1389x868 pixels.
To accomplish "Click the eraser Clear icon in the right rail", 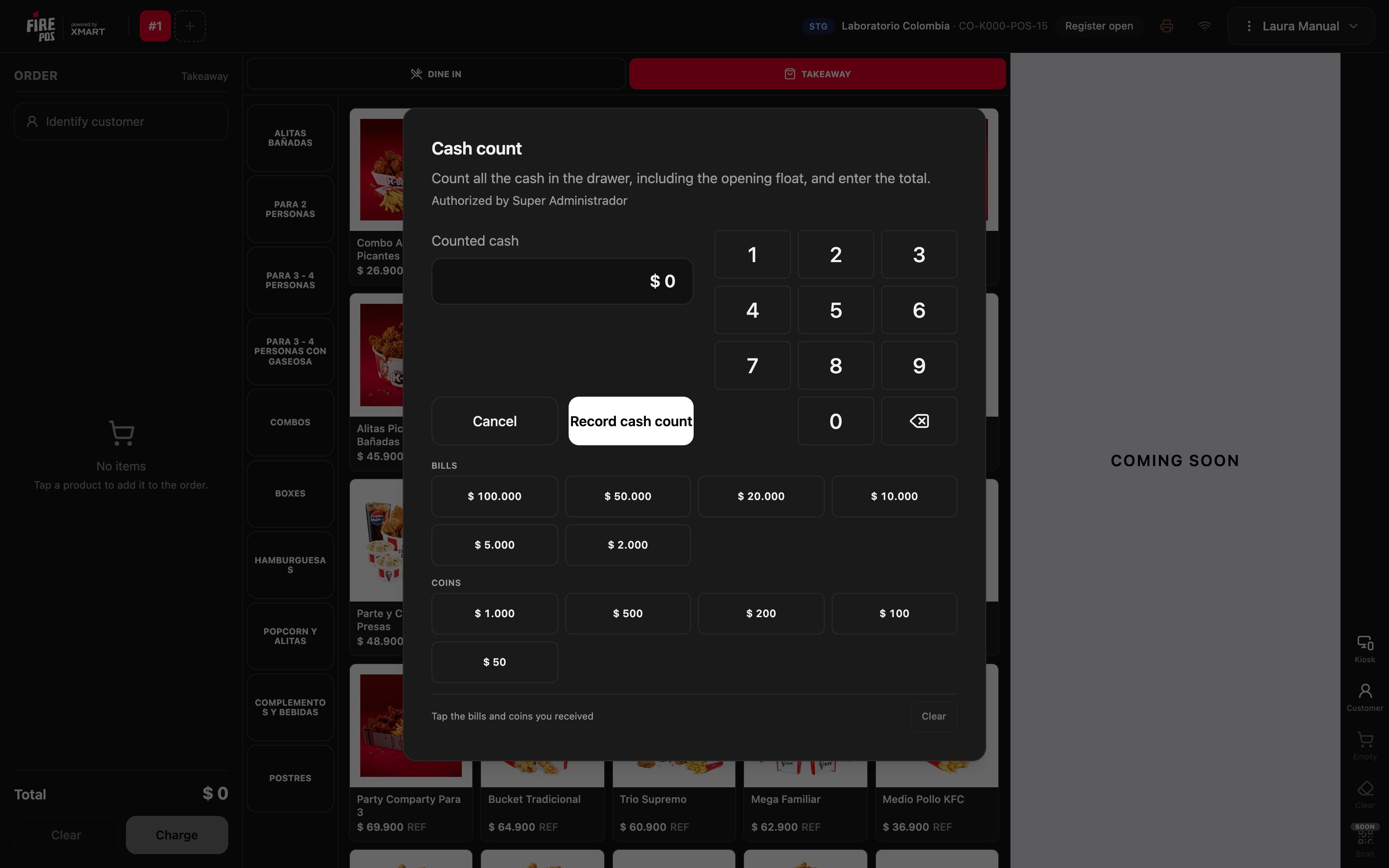I will (x=1365, y=795).
